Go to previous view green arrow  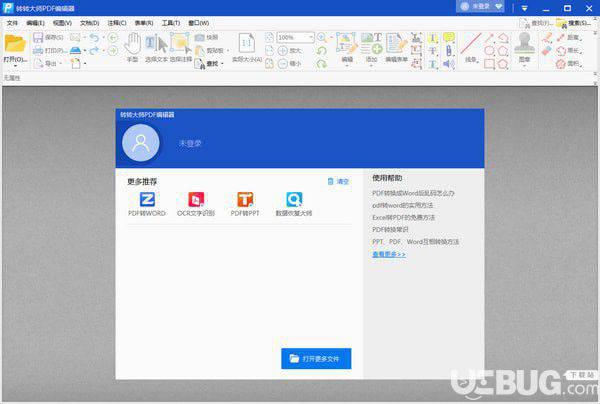(x=112, y=37)
